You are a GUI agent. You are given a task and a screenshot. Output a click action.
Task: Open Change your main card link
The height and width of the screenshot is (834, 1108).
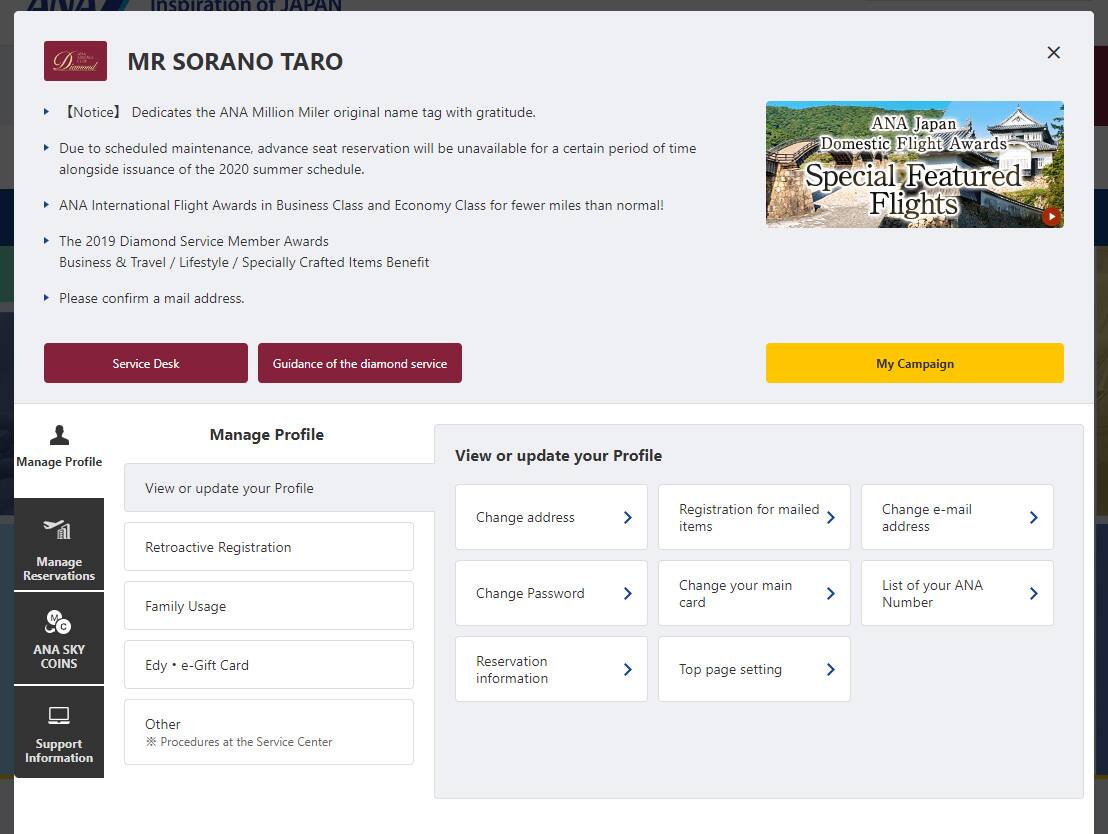click(754, 594)
